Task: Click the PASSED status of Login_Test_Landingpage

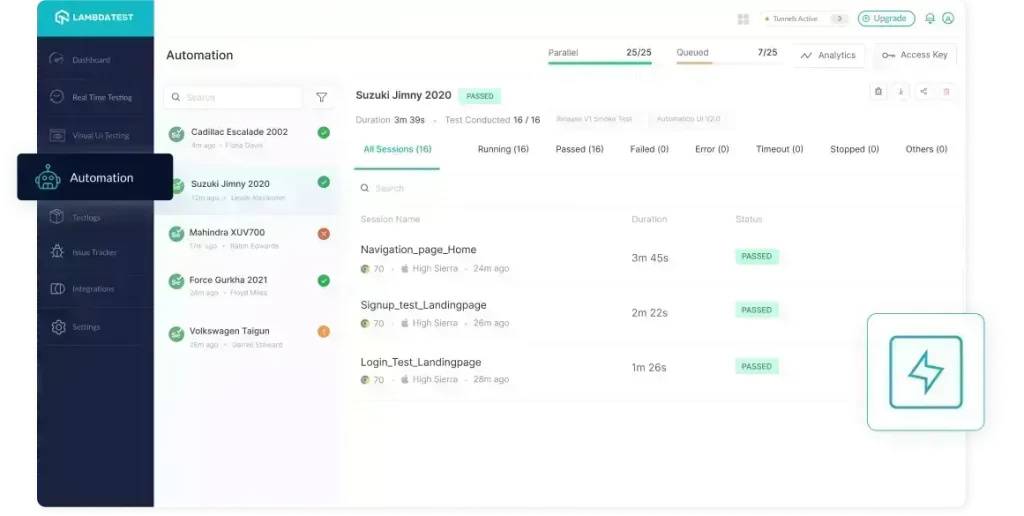Action: pos(756,366)
